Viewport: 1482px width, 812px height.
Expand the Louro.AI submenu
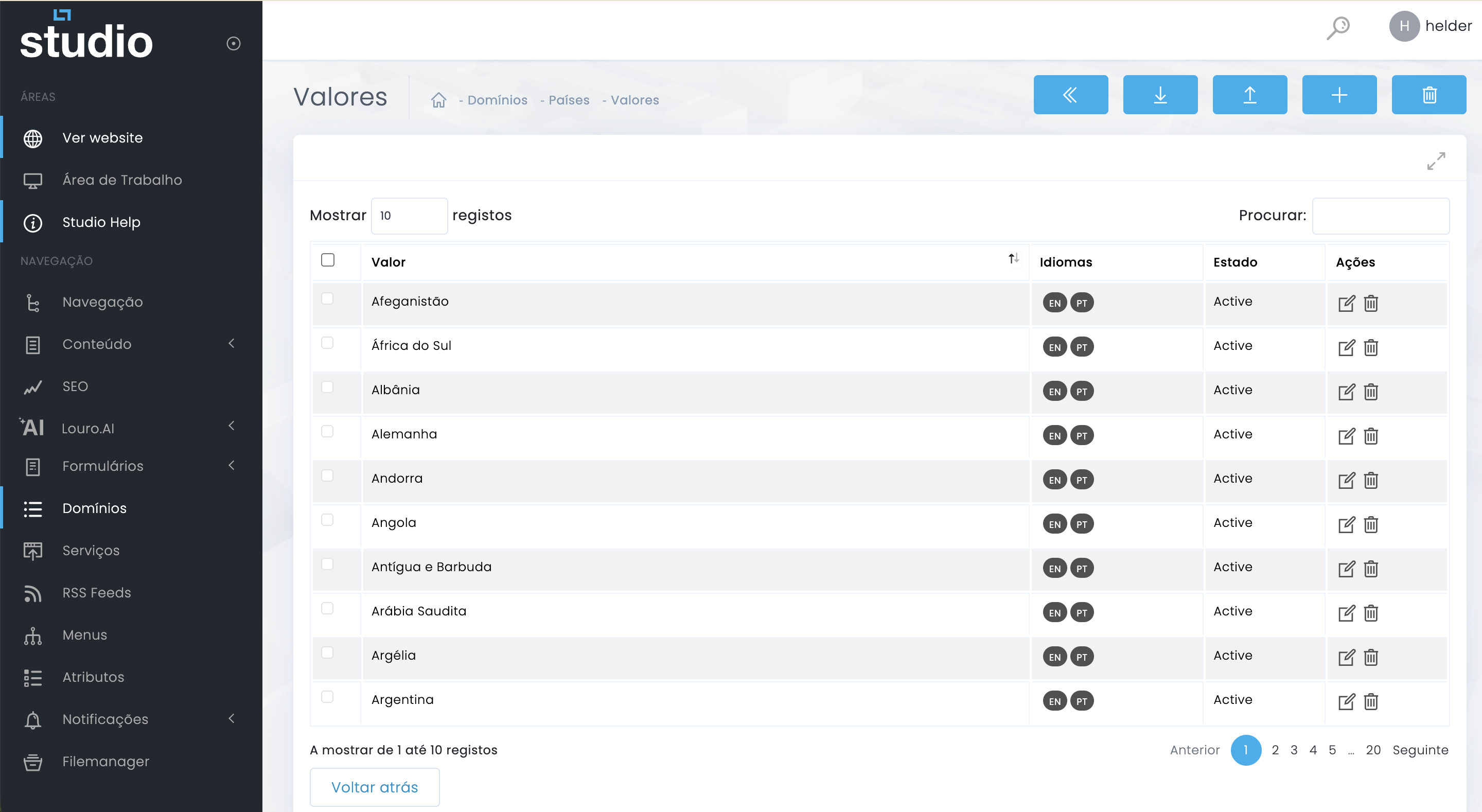(231, 426)
